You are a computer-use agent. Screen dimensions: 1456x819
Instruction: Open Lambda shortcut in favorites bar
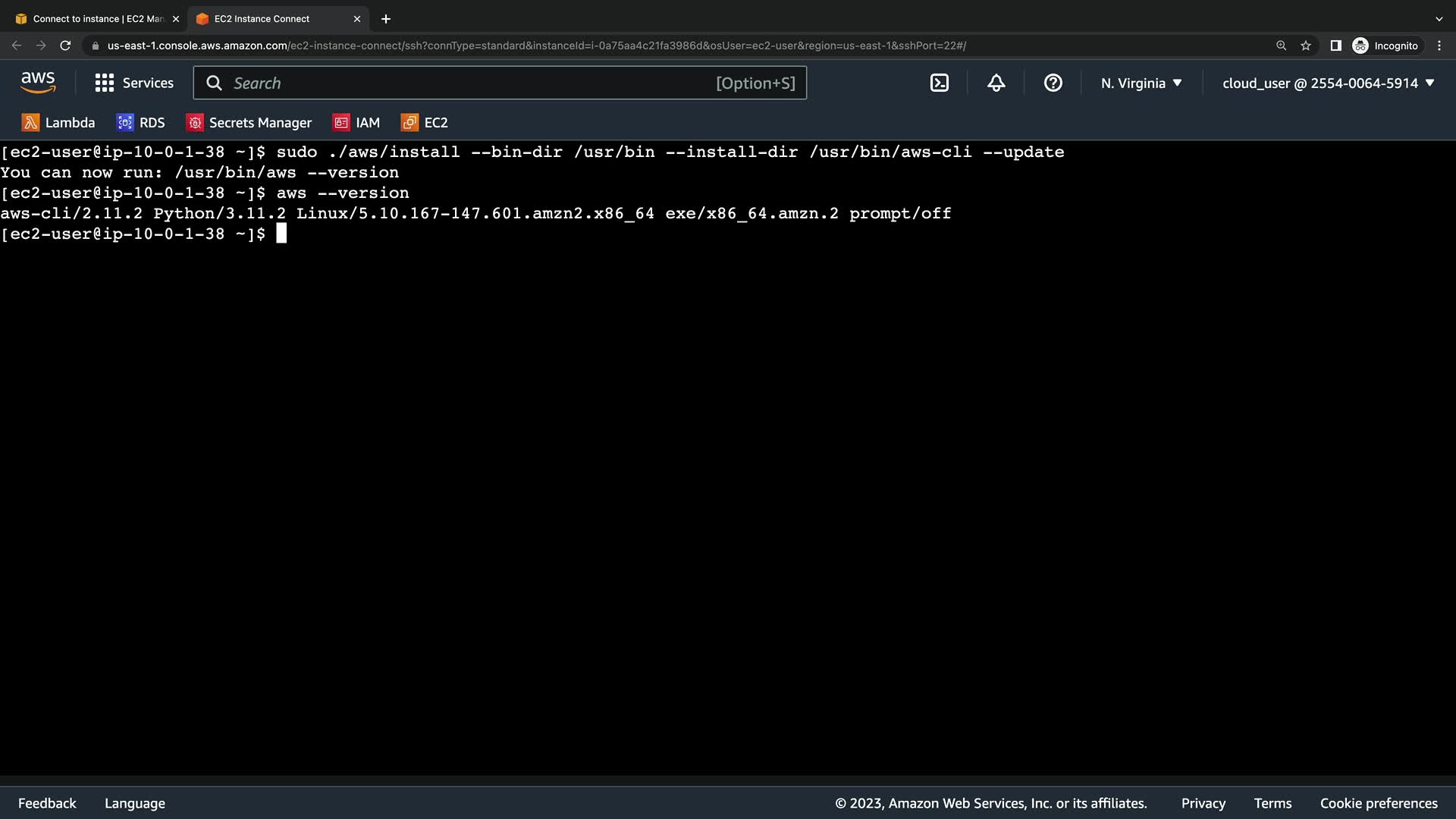pos(58,123)
